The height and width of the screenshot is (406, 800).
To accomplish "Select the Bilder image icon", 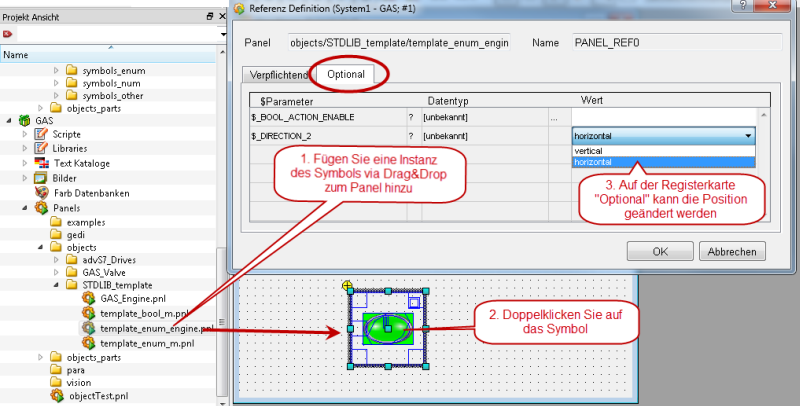I will (42, 177).
